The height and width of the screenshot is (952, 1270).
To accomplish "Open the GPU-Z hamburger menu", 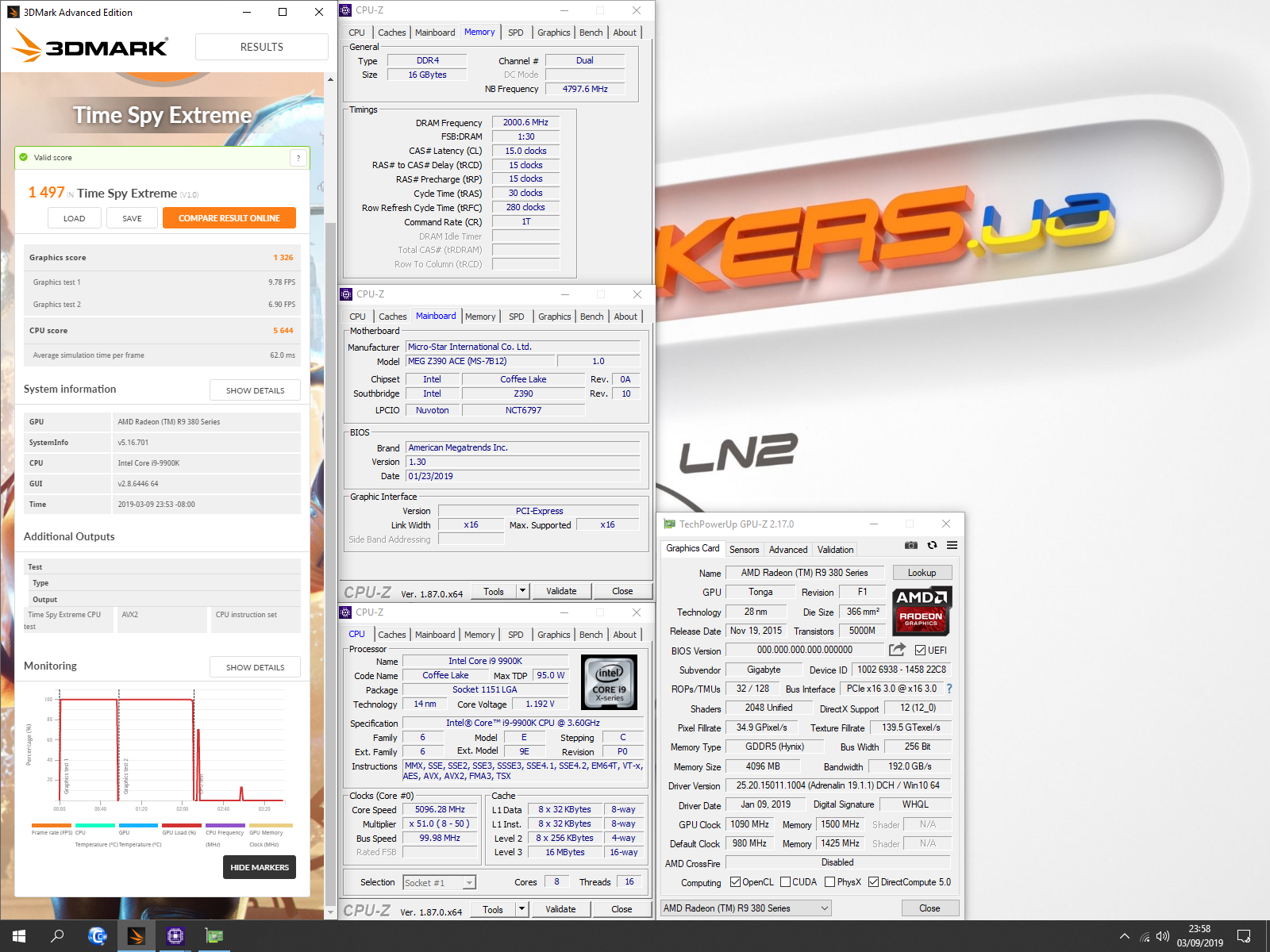I will click(952, 545).
